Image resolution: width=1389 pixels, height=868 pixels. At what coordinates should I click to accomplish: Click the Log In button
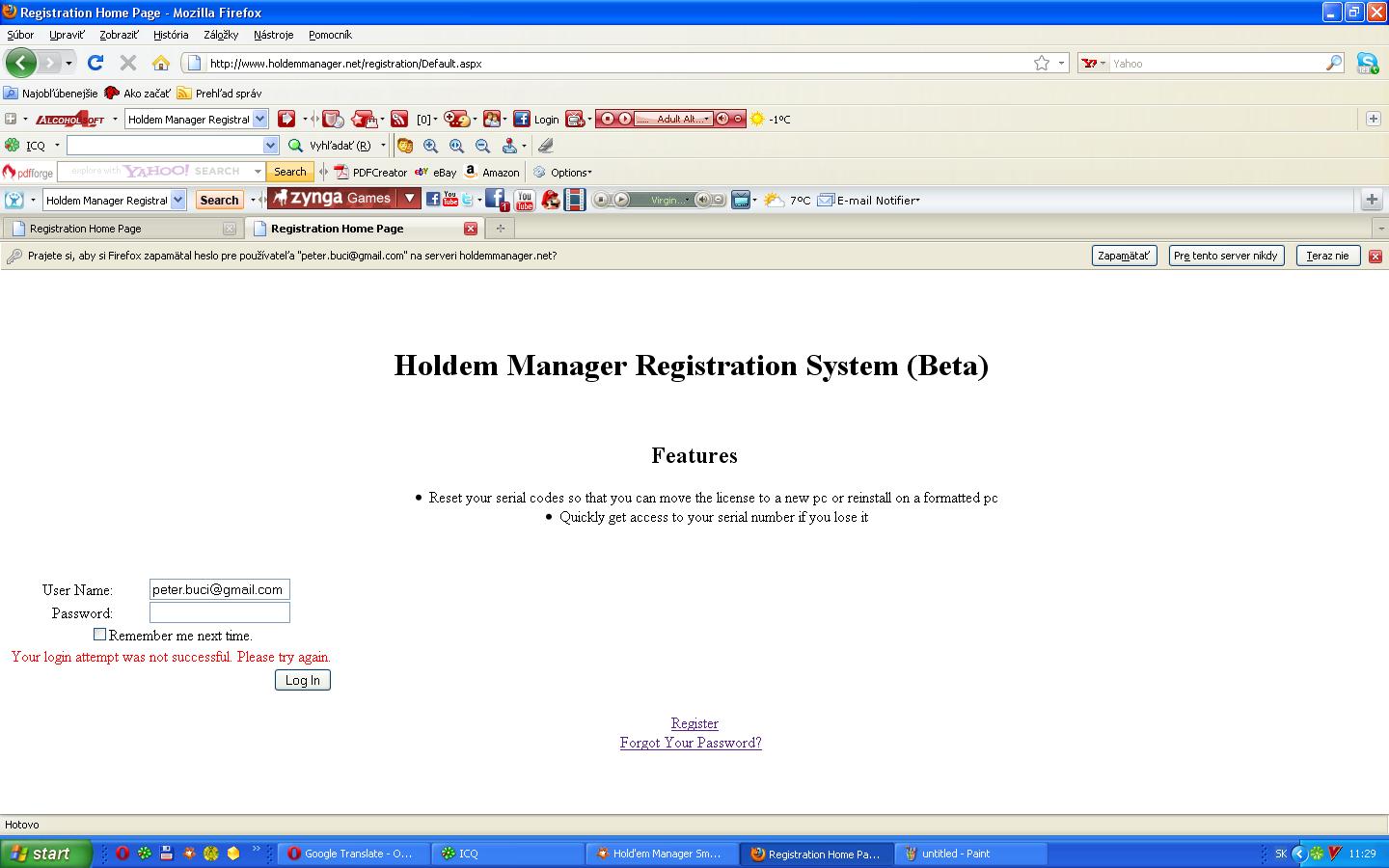[x=303, y=680]
